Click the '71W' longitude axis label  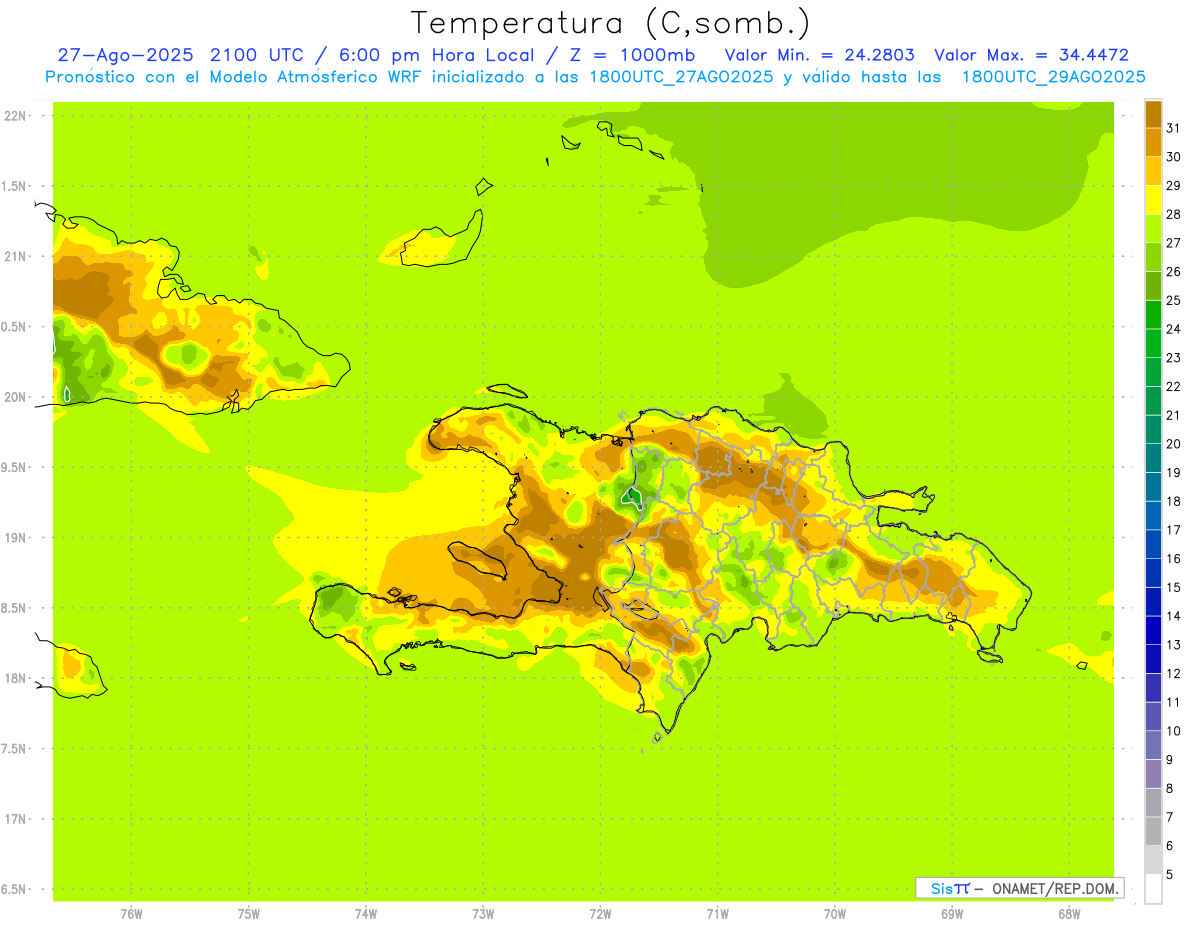717,913
